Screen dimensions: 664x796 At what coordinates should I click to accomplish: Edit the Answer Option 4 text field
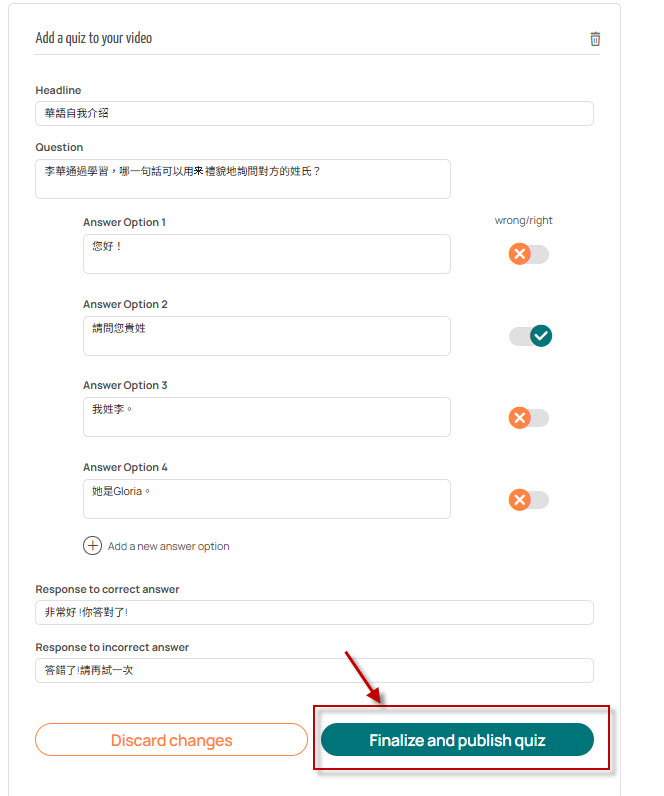[x=267, y=499]
